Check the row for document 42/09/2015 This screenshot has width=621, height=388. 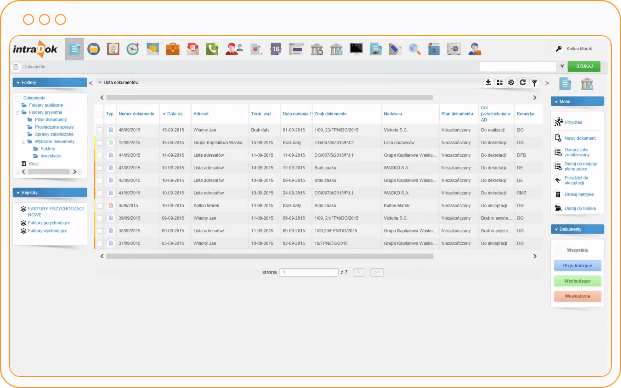click(x=100, y=181)
